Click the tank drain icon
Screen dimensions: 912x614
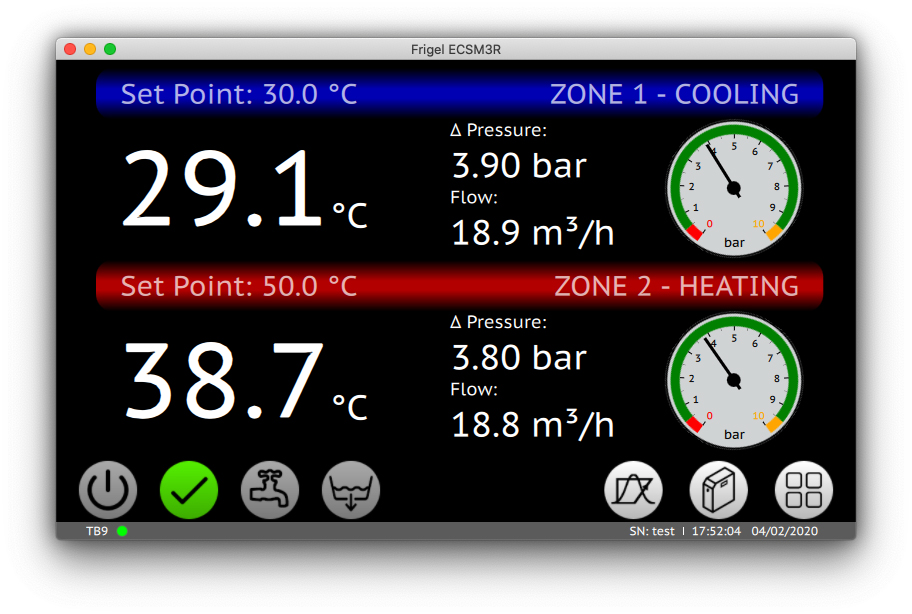351,490
